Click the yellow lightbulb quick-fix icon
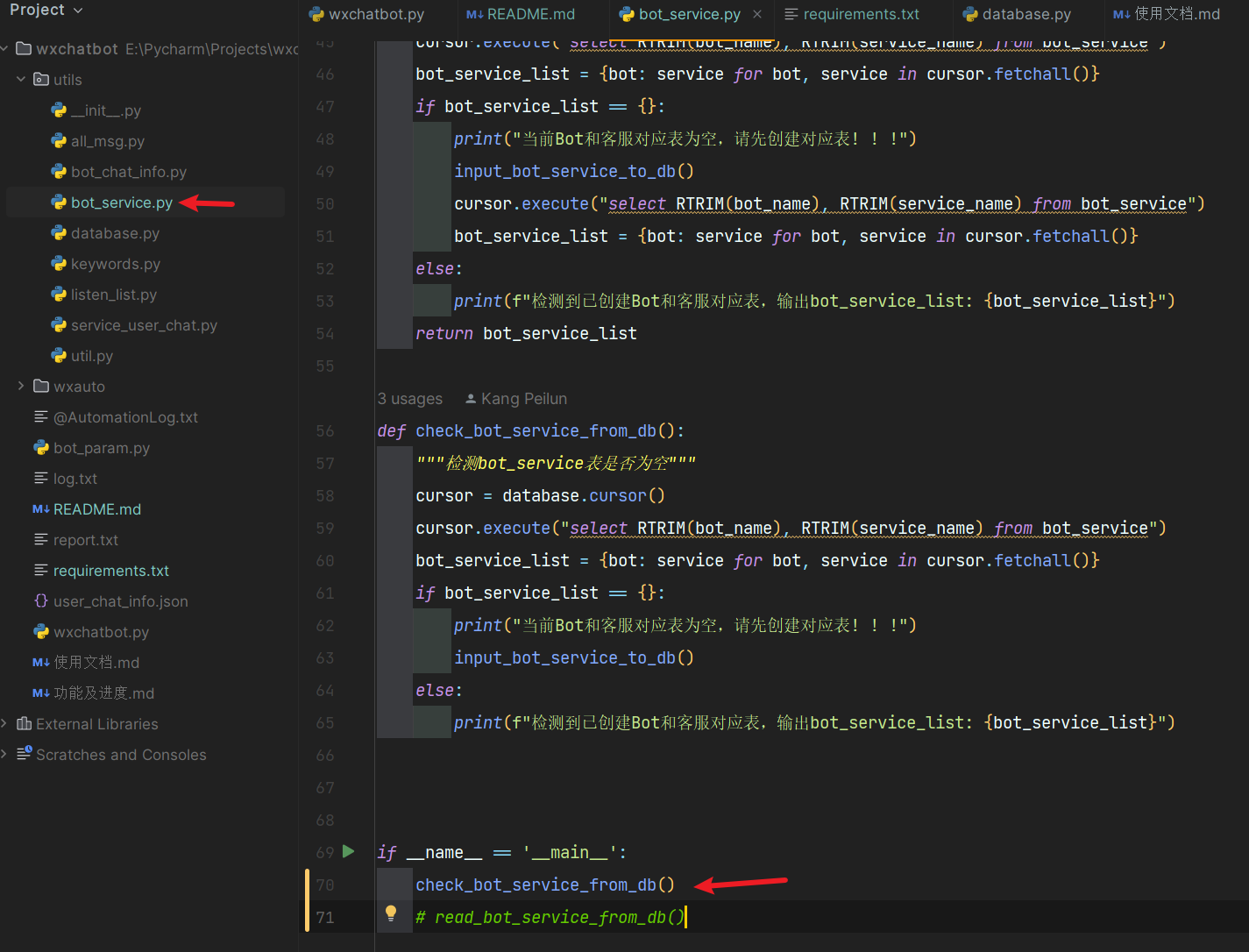This screenshot has width=1249, height=952. pyautogui.click(x=391, y=913)
